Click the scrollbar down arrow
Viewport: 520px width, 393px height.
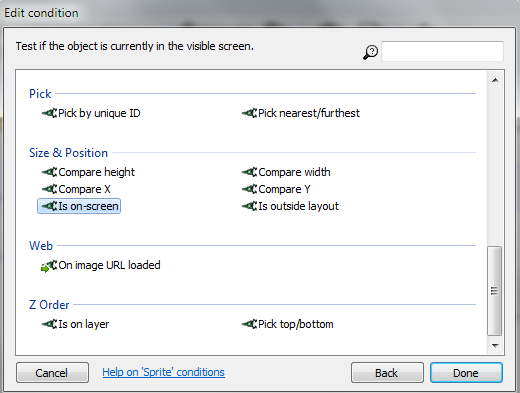[x=495, y=346]
